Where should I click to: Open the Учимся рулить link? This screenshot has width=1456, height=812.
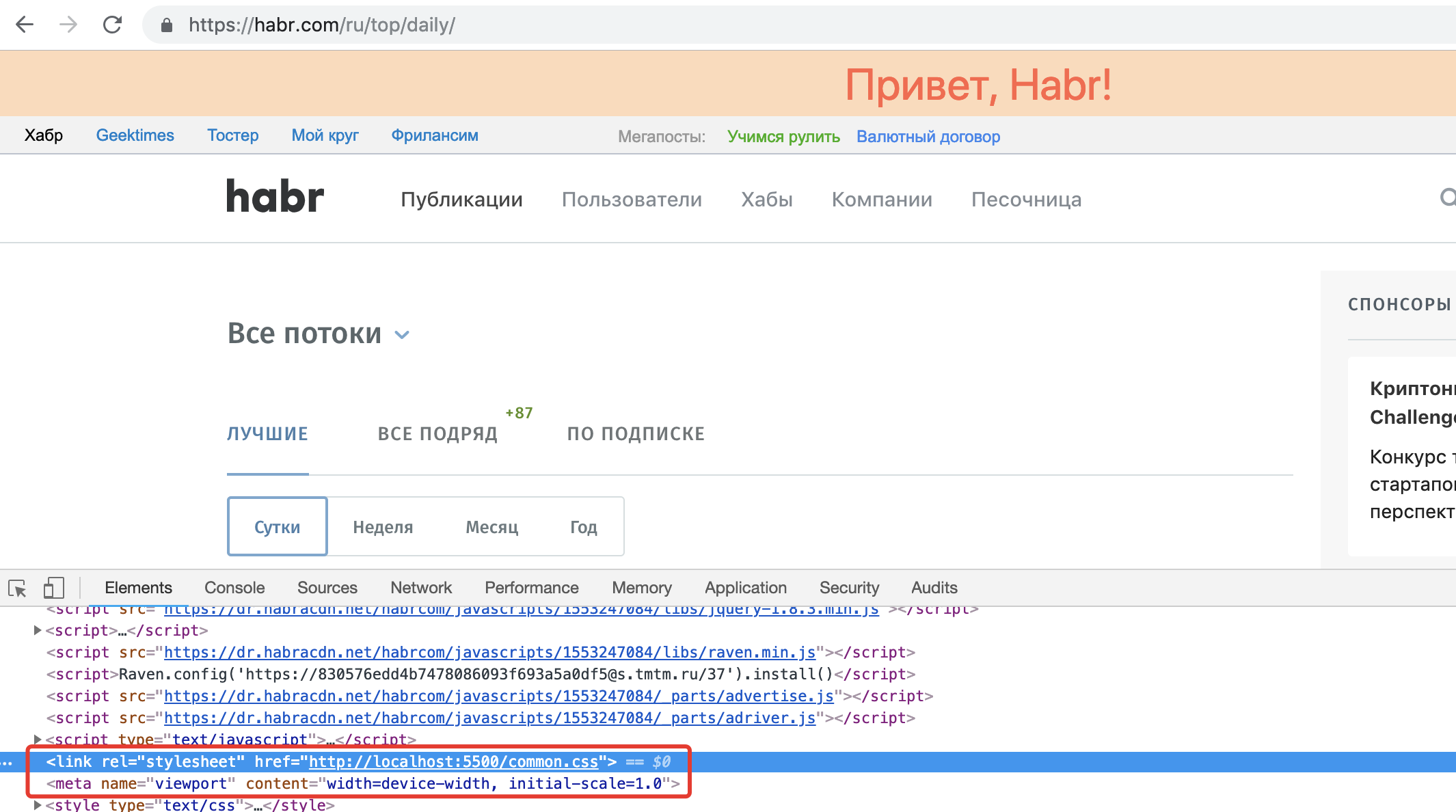coord(783,136)
